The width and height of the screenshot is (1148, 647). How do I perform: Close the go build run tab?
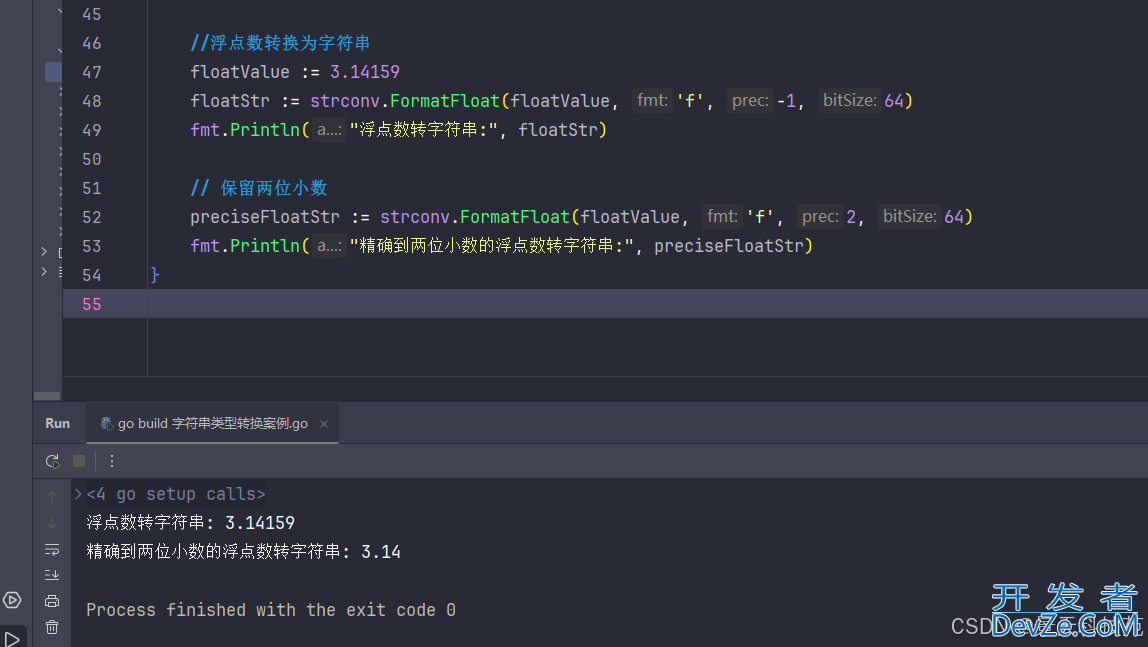324,424
